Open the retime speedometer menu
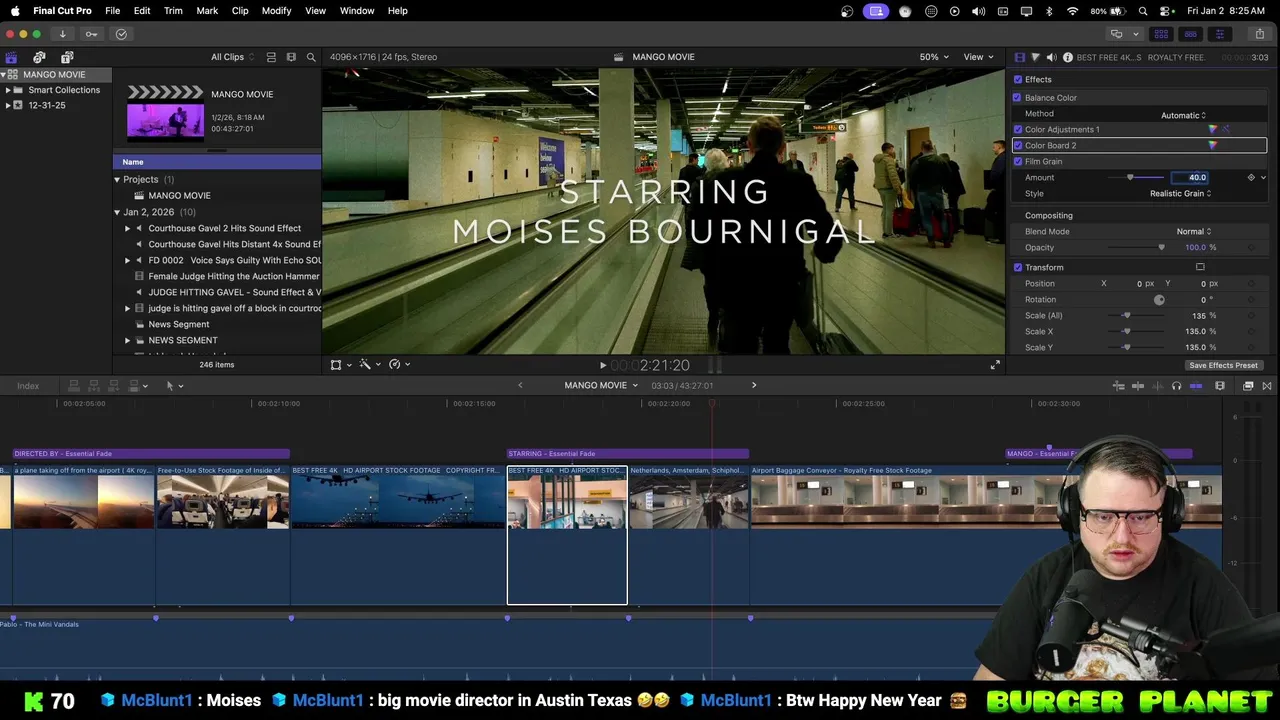1280x720 pixels. 398,365
